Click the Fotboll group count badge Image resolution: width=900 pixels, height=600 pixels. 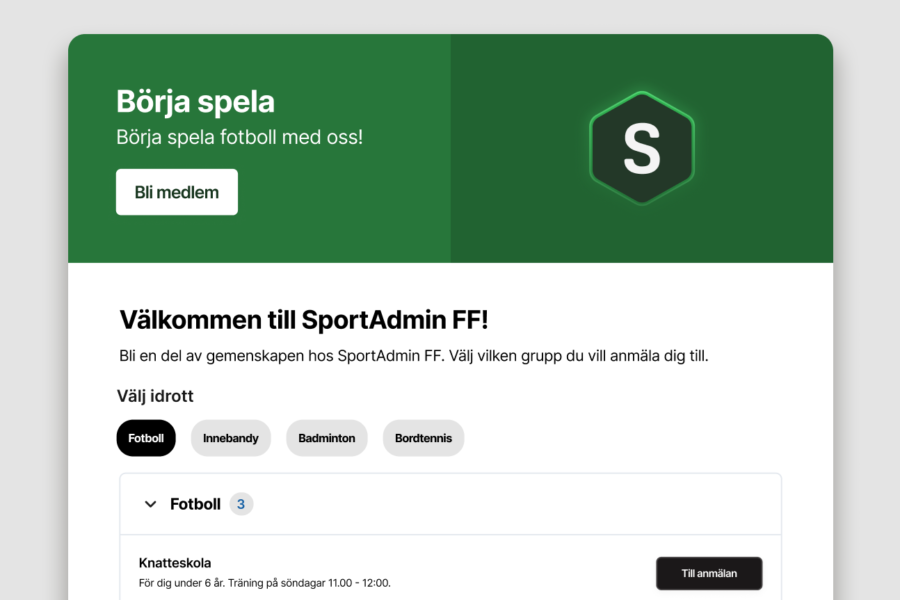(241, 504)
